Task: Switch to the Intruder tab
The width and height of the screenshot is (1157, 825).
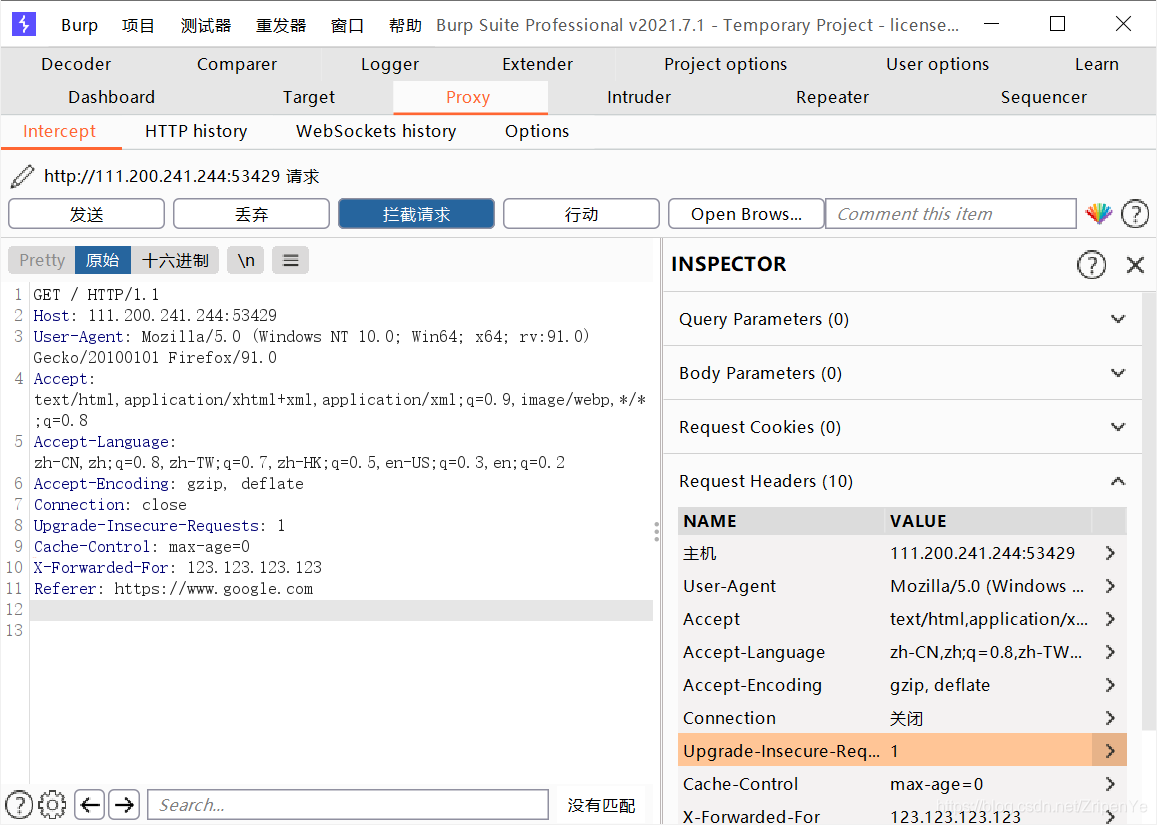Action: pyautogui.click(x=639, y=97)
